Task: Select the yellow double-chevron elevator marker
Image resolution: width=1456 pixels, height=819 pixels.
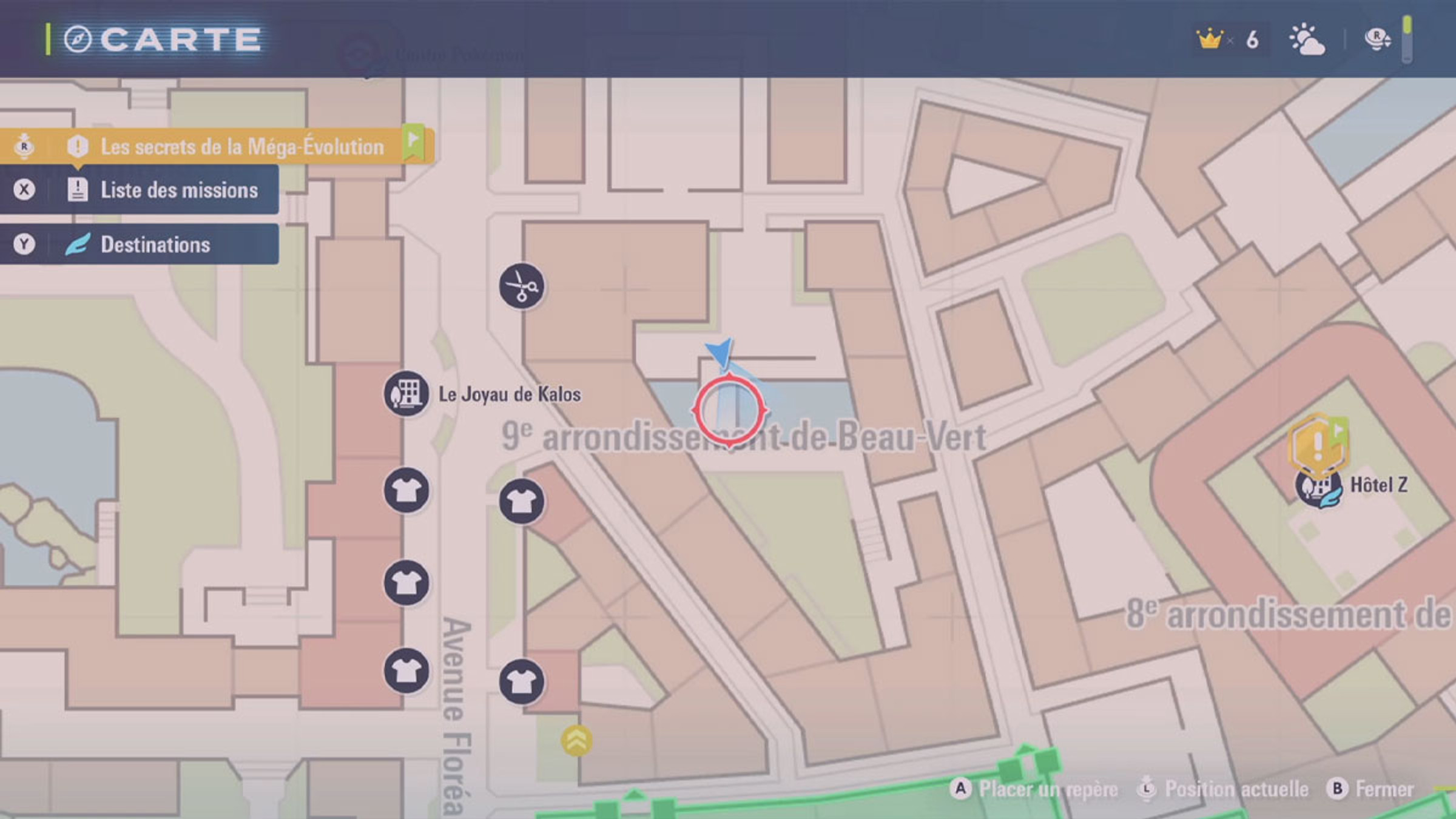Action: tap(576, 741)
